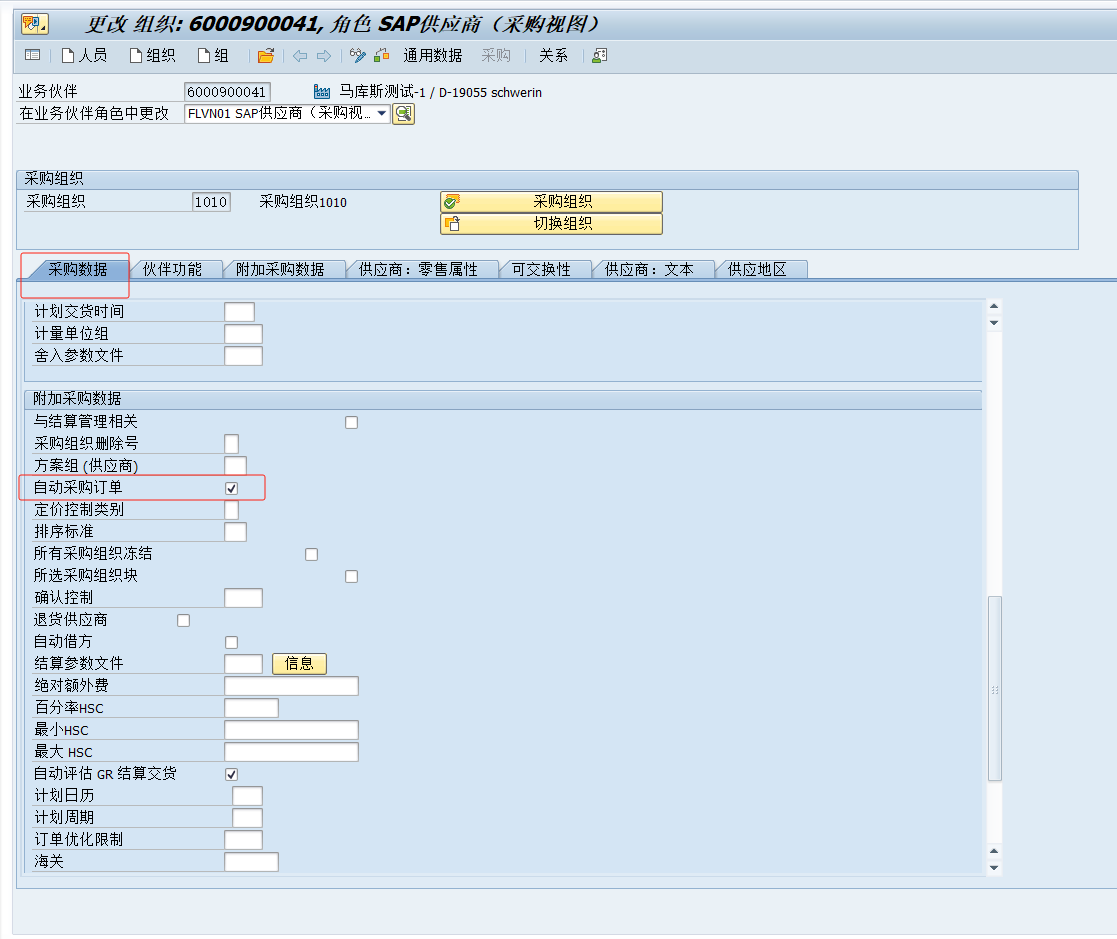
Task: Click the rightmost toolbar settings icon
Action: tap(600, 55)
